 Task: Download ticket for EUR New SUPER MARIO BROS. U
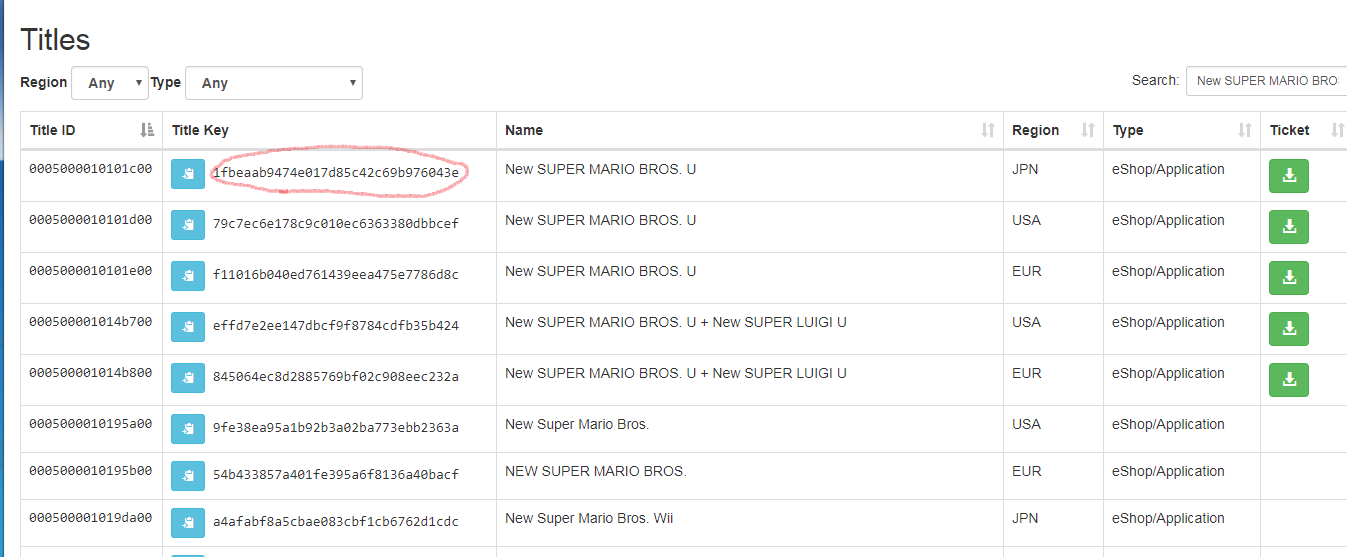[x=1289, y=278]
